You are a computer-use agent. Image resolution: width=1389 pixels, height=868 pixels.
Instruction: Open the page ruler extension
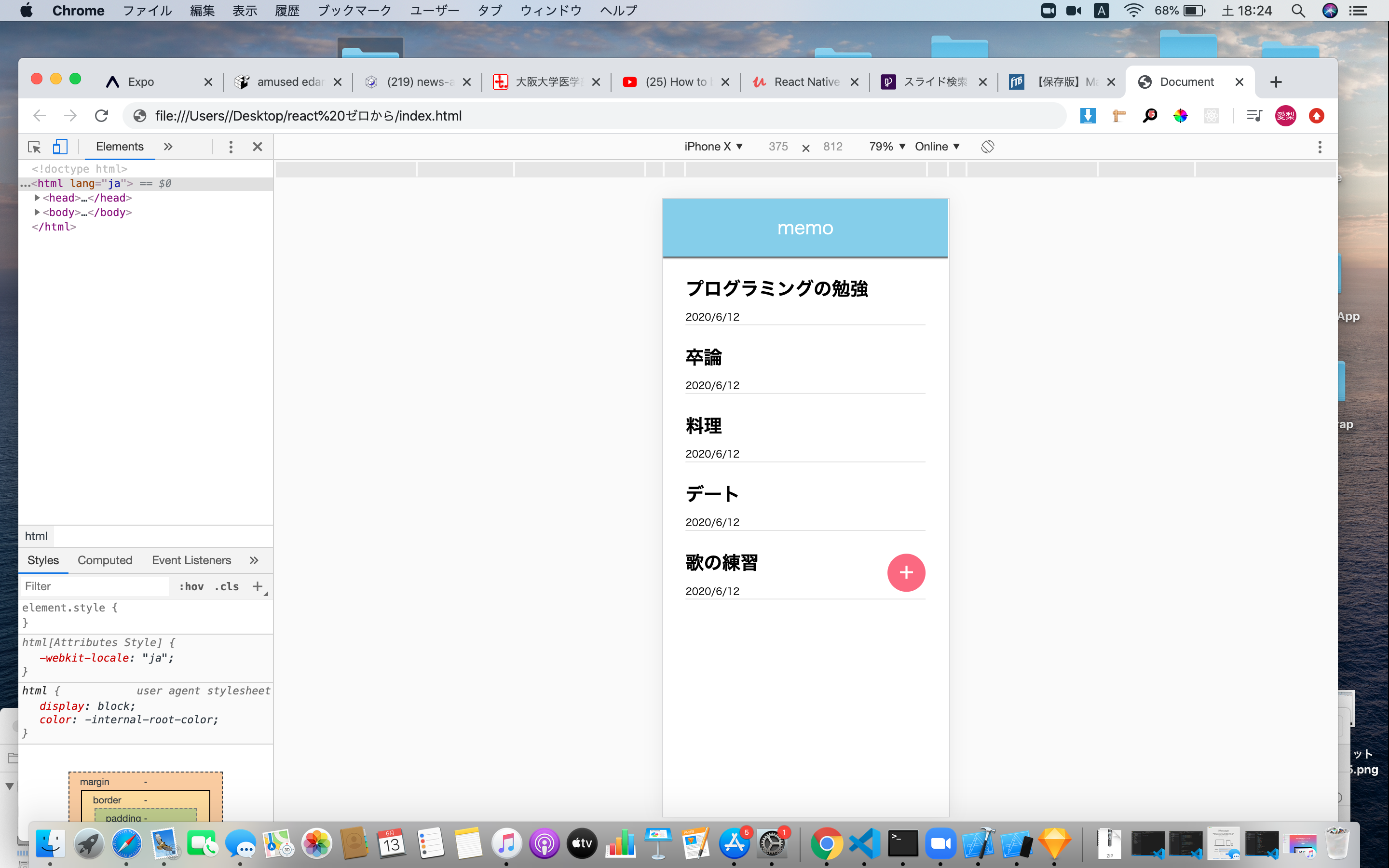click(x=1119, y=115)
